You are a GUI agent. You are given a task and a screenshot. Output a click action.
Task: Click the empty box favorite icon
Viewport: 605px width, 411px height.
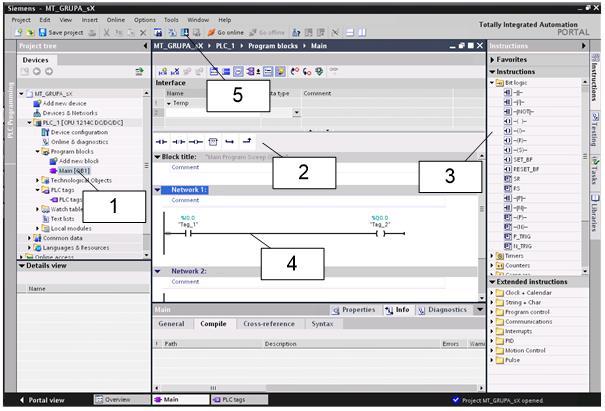tap(213, 142)
